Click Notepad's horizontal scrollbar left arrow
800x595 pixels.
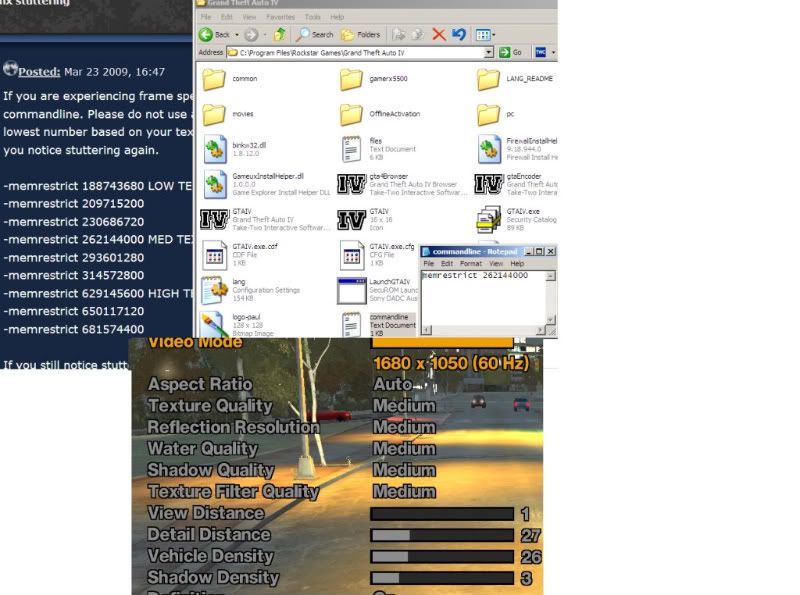427,330
